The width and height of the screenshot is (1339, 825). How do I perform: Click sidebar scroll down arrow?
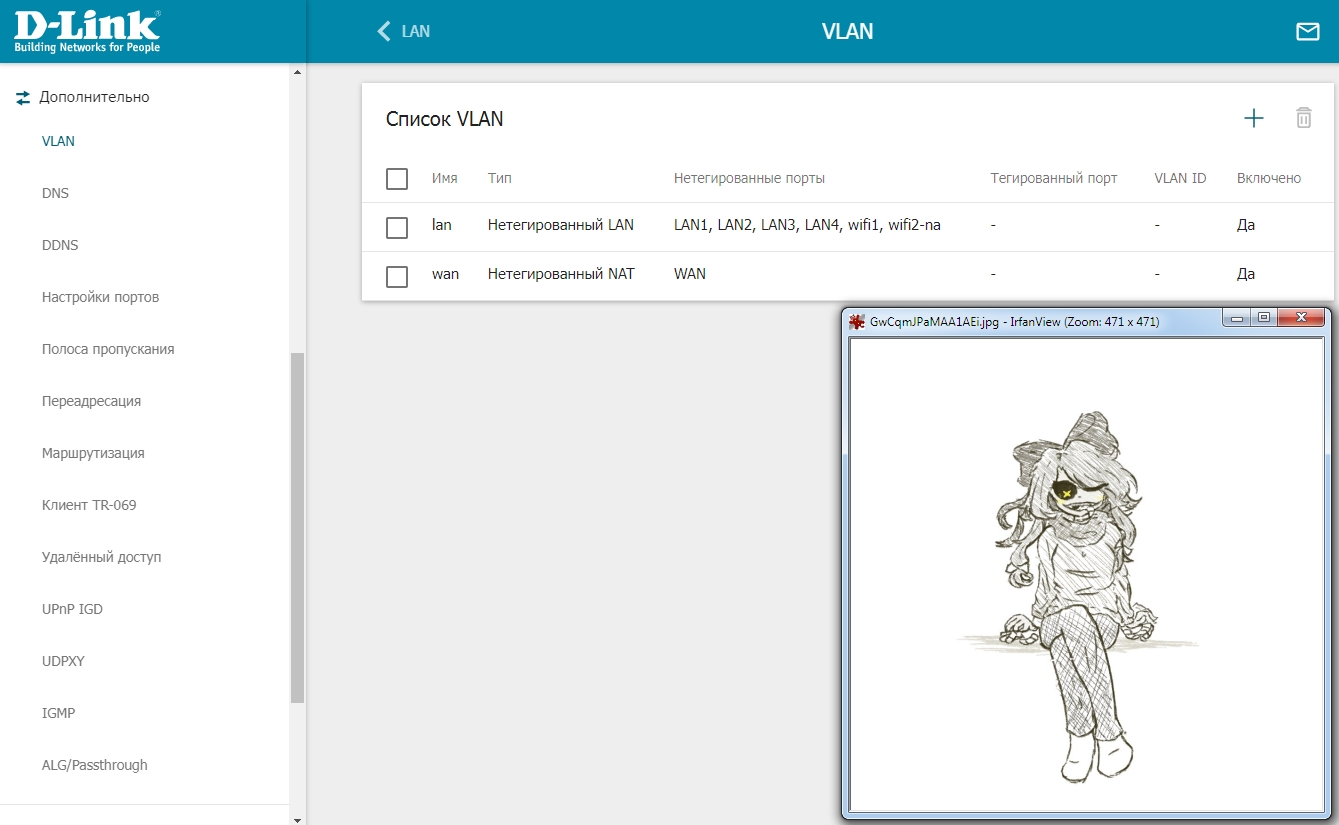296,818
